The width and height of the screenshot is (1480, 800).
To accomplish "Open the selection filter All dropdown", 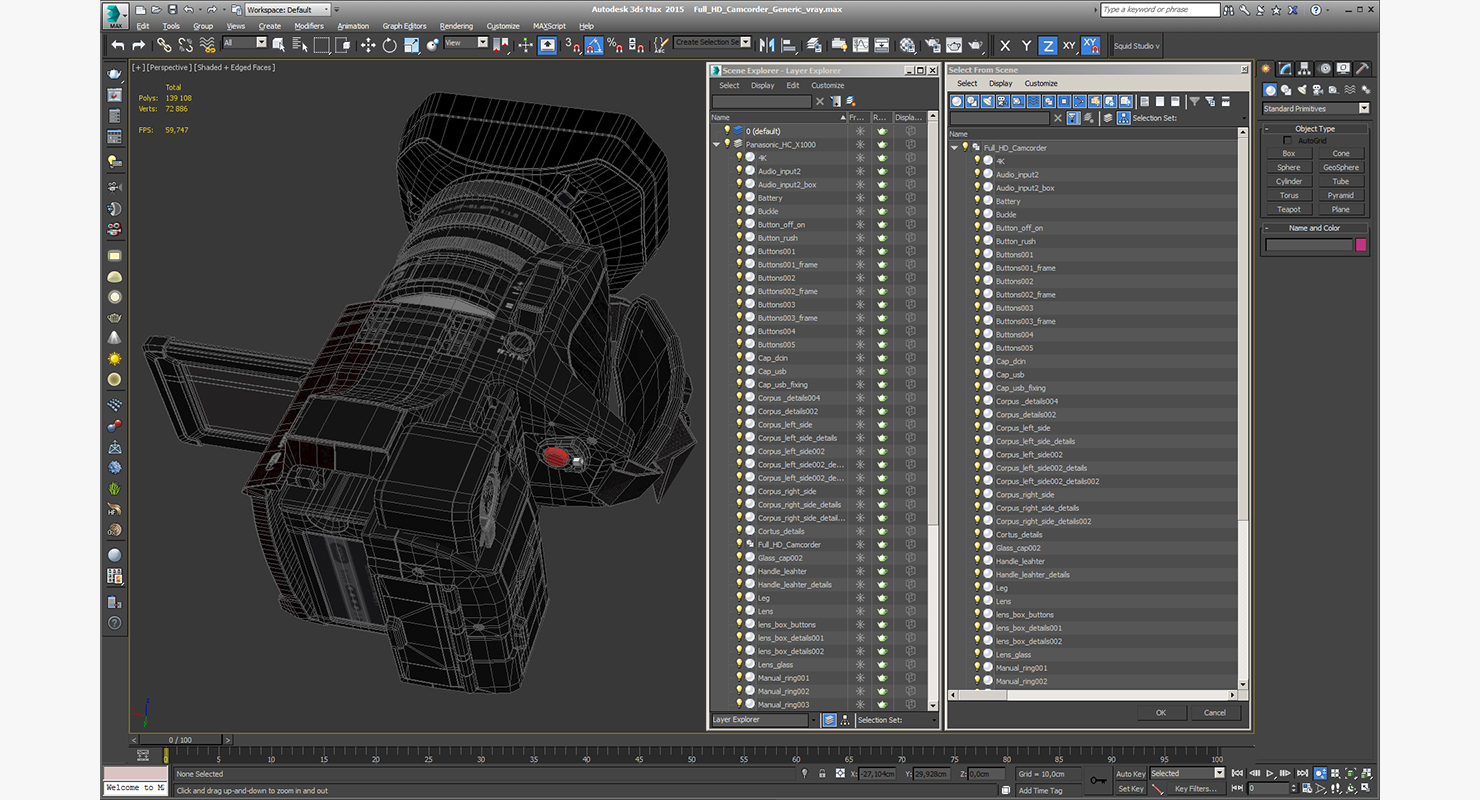I will coord(245,43).
